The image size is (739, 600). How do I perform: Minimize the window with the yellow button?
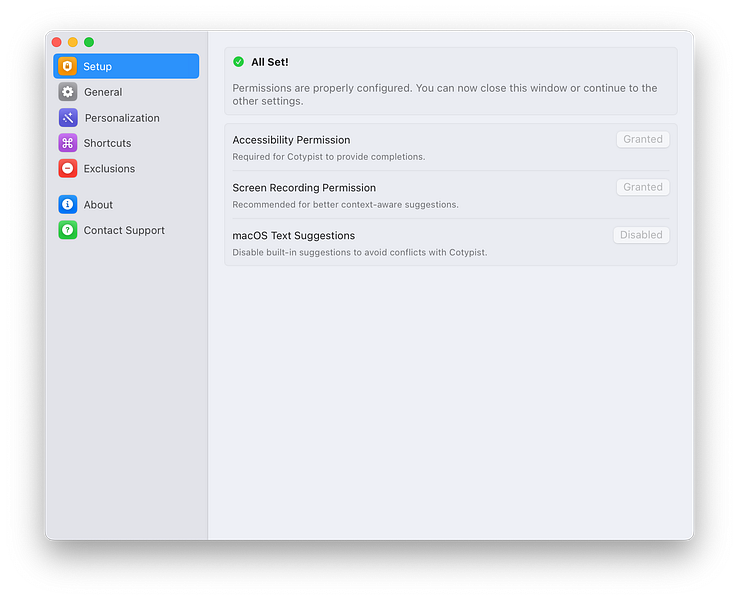[x=73, y=42]
